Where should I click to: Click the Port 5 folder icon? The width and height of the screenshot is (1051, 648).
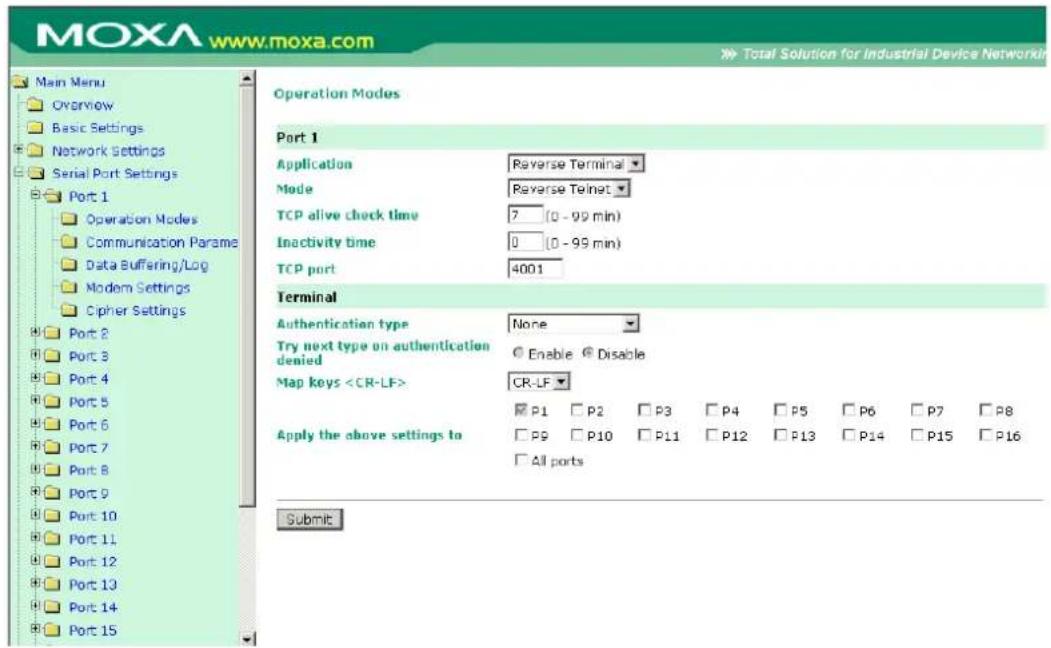pos(52,402)
